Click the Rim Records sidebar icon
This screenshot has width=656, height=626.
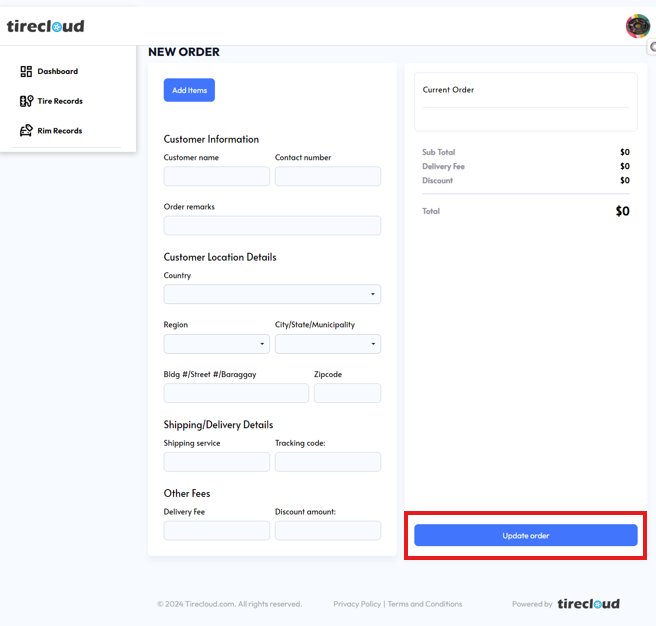click(x=26, y=131)
